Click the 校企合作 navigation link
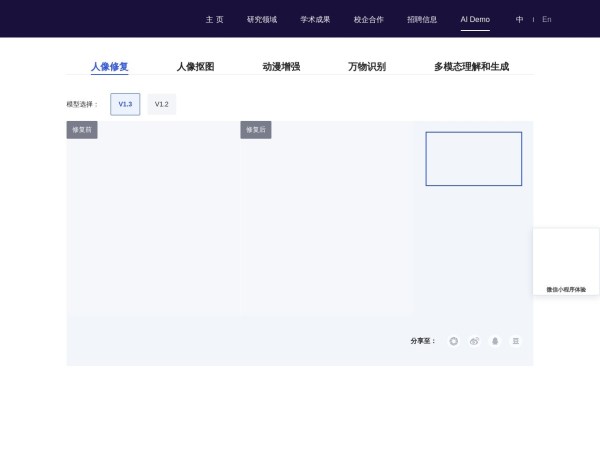Screen dimensions: 600x450 click(x=368, y=19)
